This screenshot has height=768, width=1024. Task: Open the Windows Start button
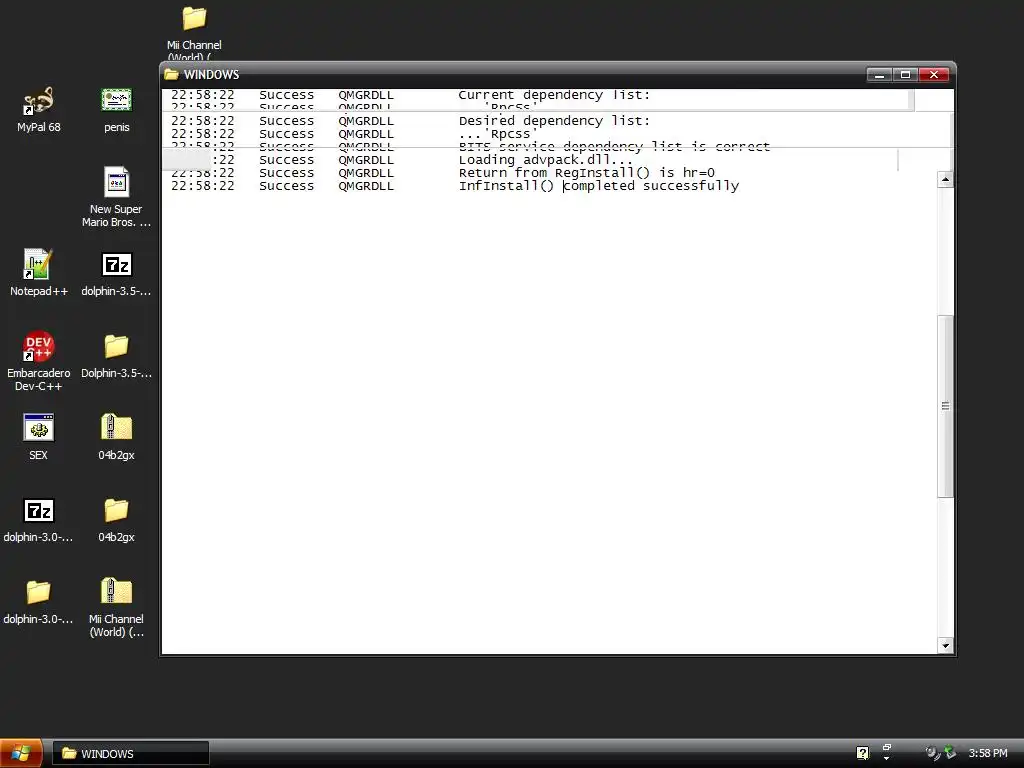point(22,753)
